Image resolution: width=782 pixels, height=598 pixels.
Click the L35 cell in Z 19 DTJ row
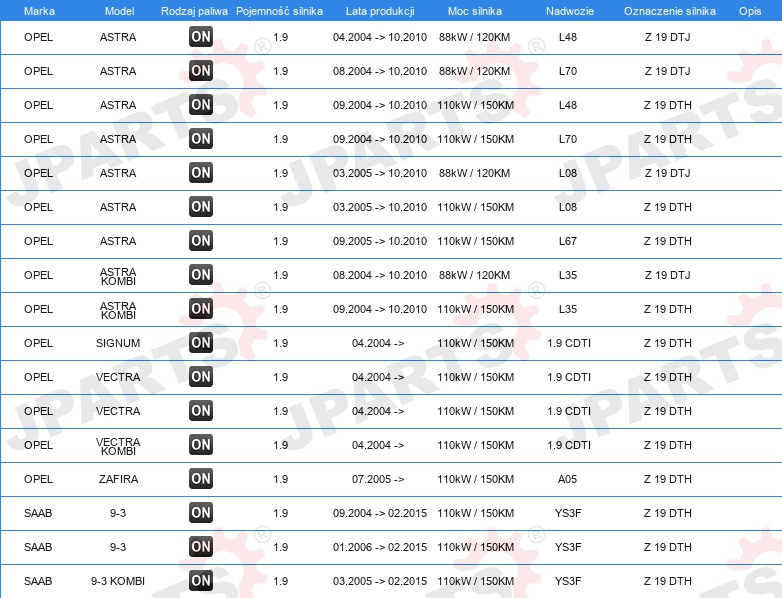568,275
